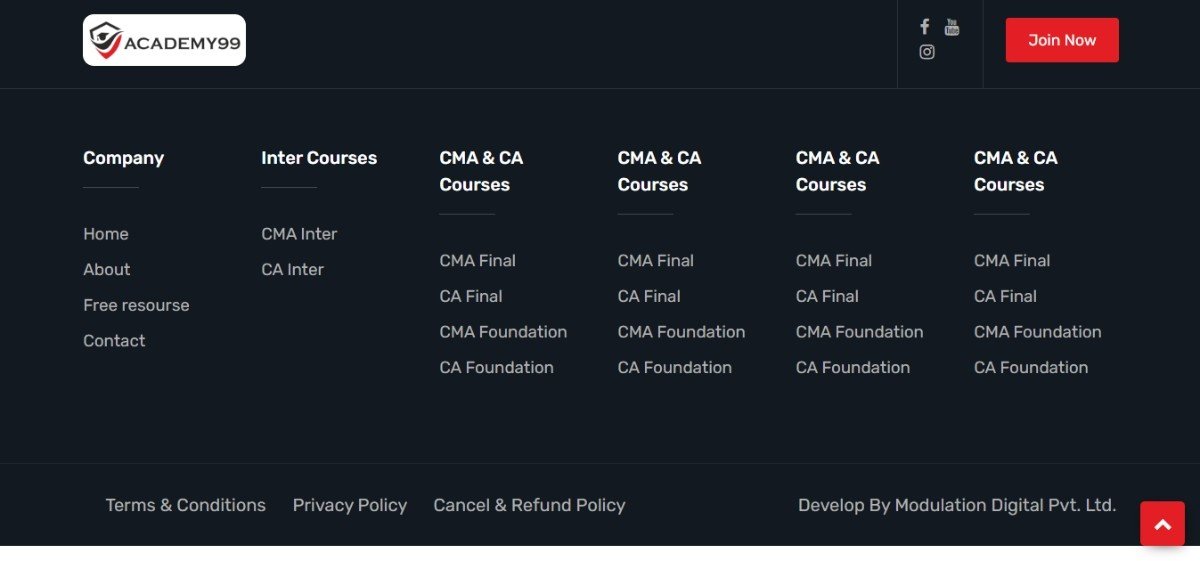Go to the About page link
The height and width of the screenshot is (561, 1200).
[x=107, y=269]
